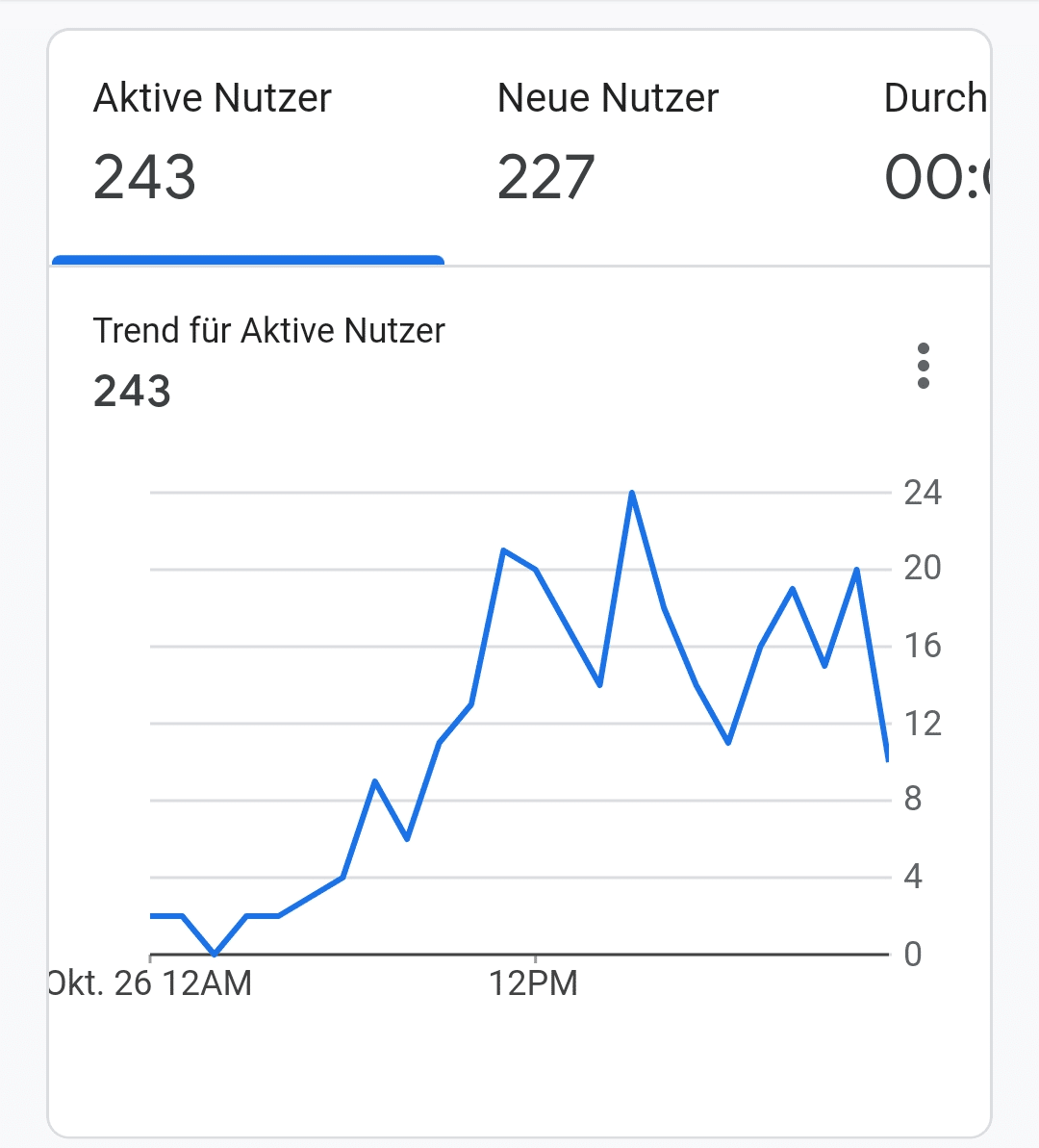Image resolution: width=1039 pixels, height=1148 pixels.
Task: Click the 12 label on the y-axis
Action: point(922,723)
